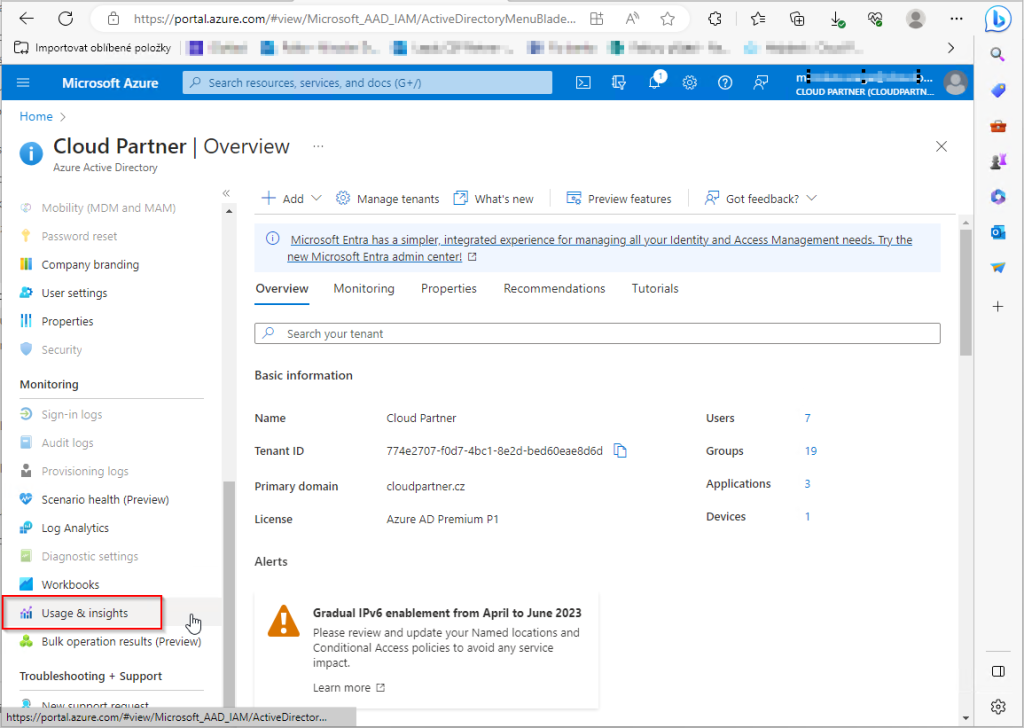The image size is (1024, 728).
Task: Open the feedback icon in Azure header
Action: point(760,83)
